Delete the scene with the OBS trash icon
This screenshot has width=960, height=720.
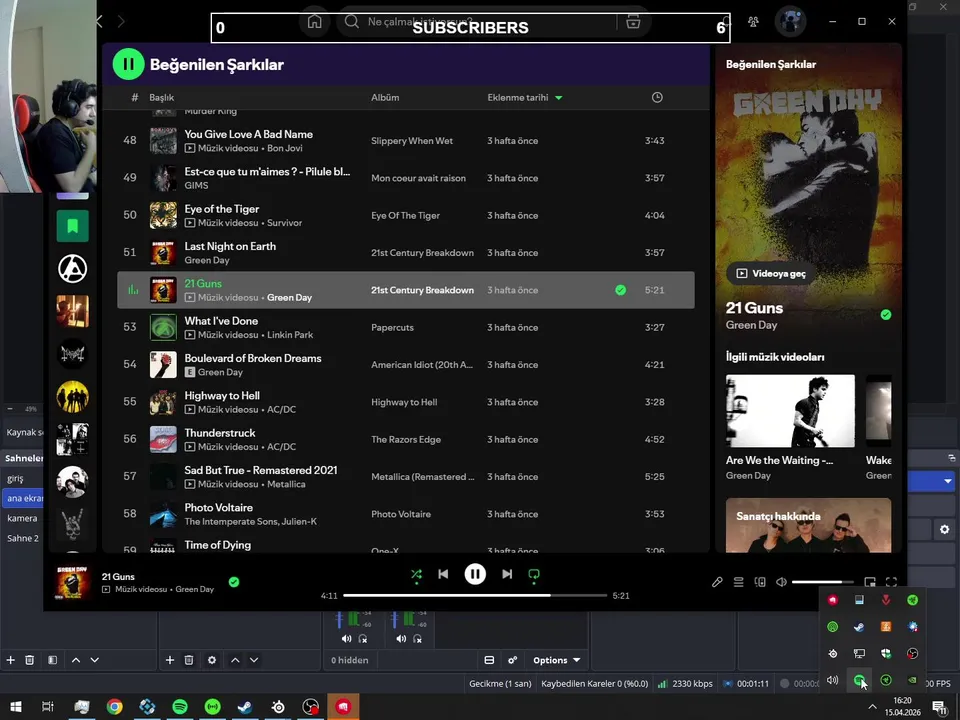pyautogui.click(x=29, y=660)
